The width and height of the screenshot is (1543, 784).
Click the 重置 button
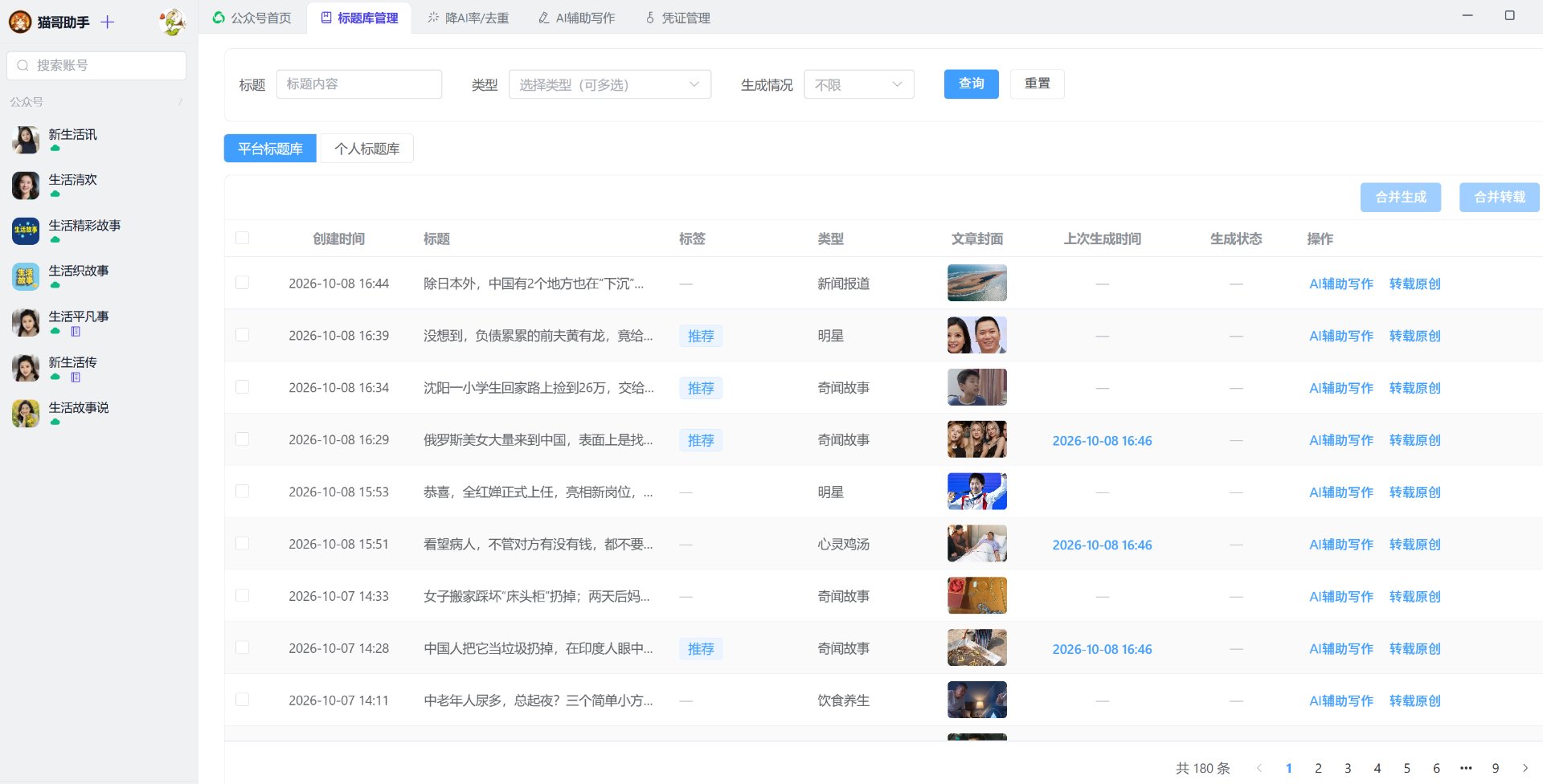coord(1037,84)
